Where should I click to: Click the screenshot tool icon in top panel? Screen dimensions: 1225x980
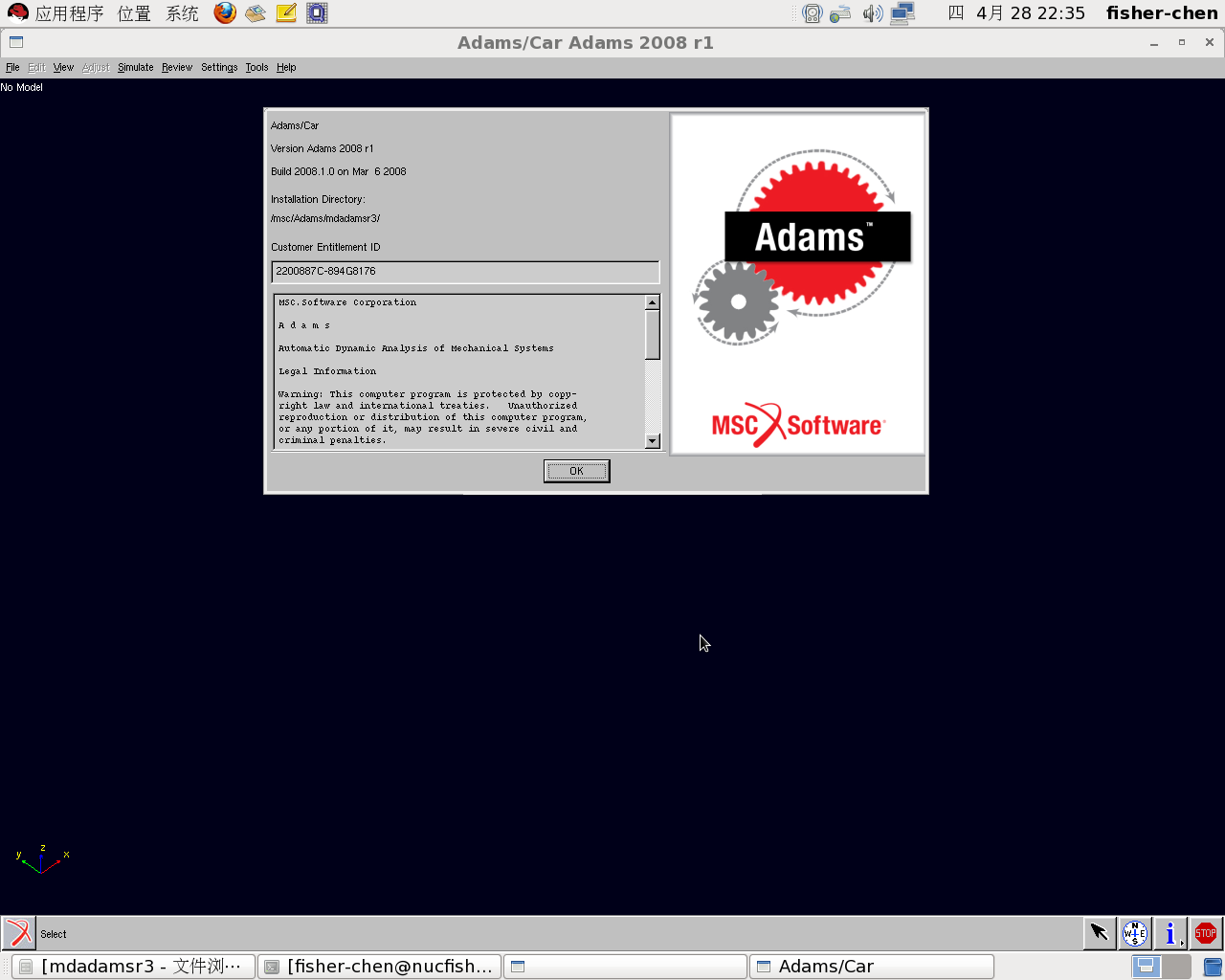click(x=317, y=13)
